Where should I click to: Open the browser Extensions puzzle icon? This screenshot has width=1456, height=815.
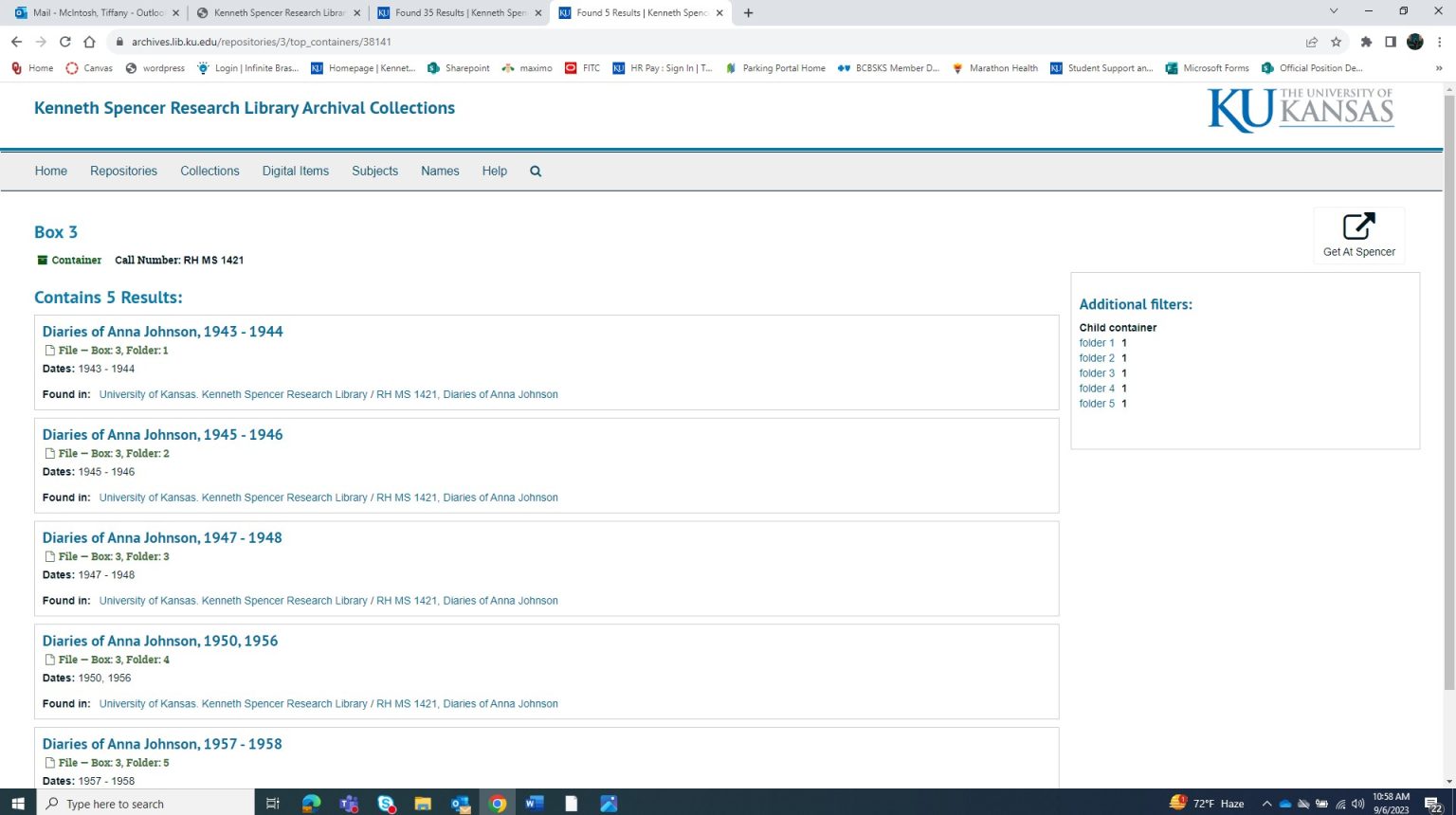1366,42
